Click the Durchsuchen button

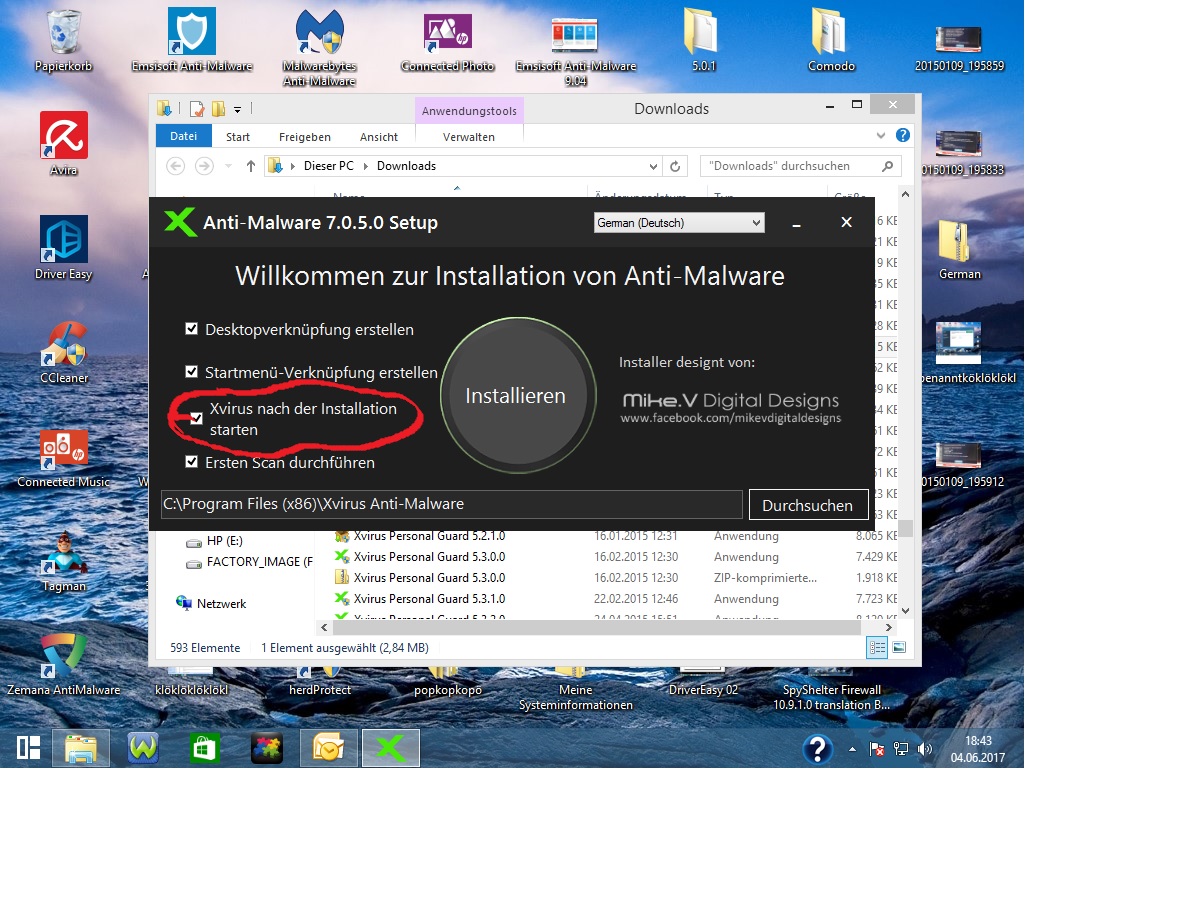pyautogui.click(x=808, y=505)
